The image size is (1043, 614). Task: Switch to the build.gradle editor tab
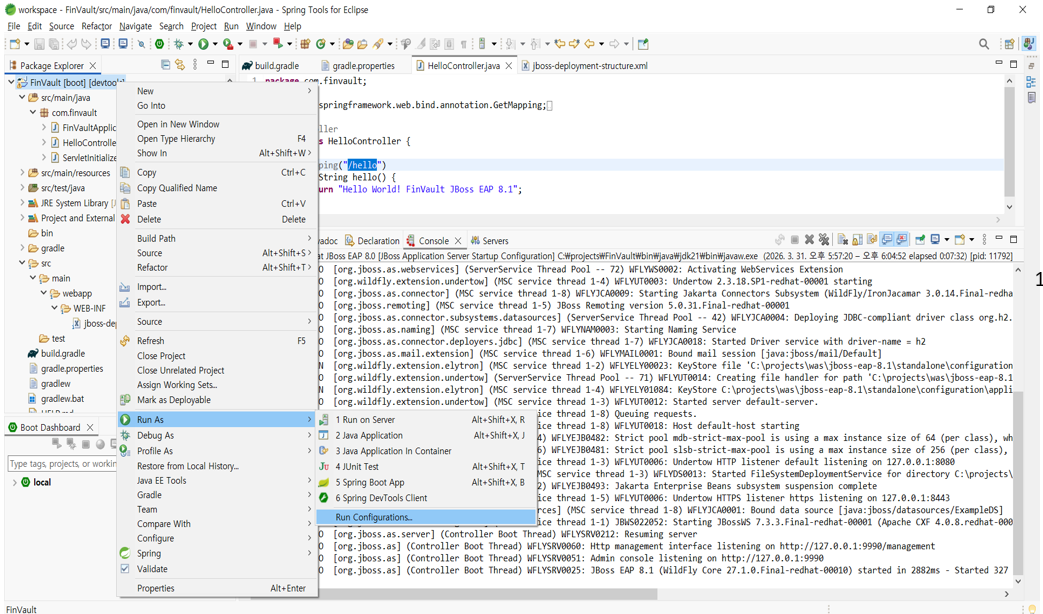coord(271,65)
